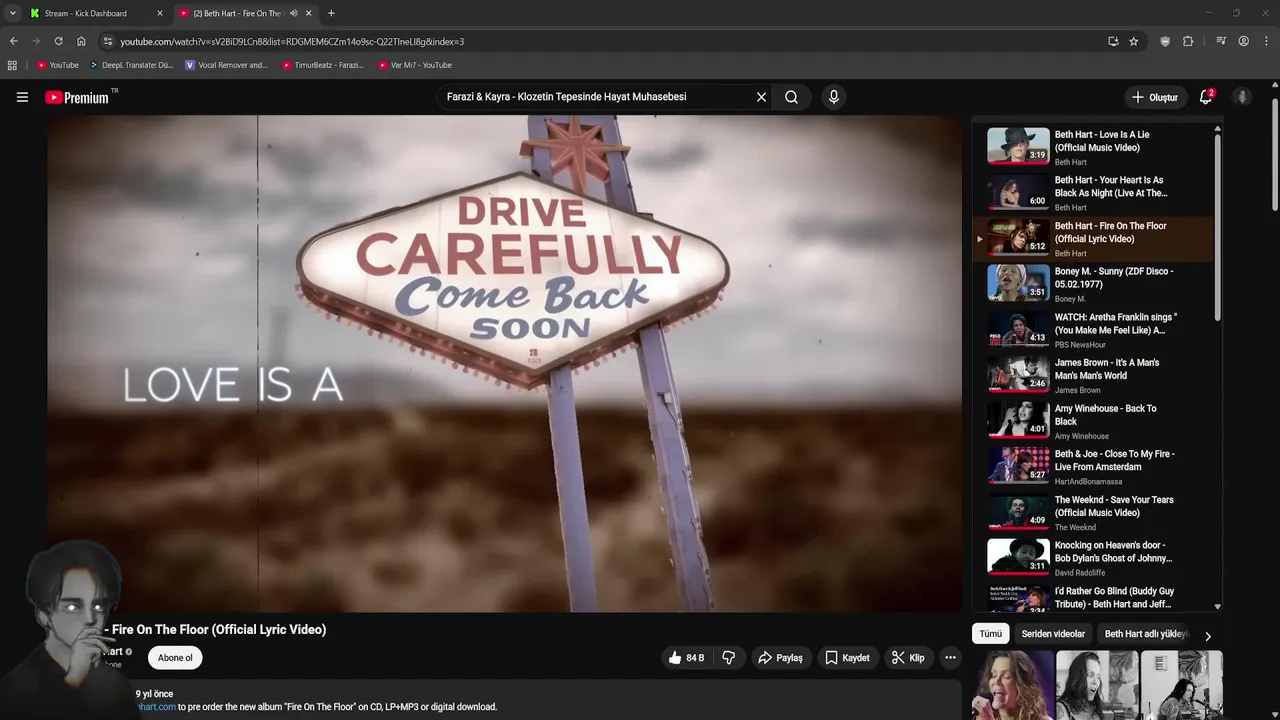Run search with magnifier button

791,97
